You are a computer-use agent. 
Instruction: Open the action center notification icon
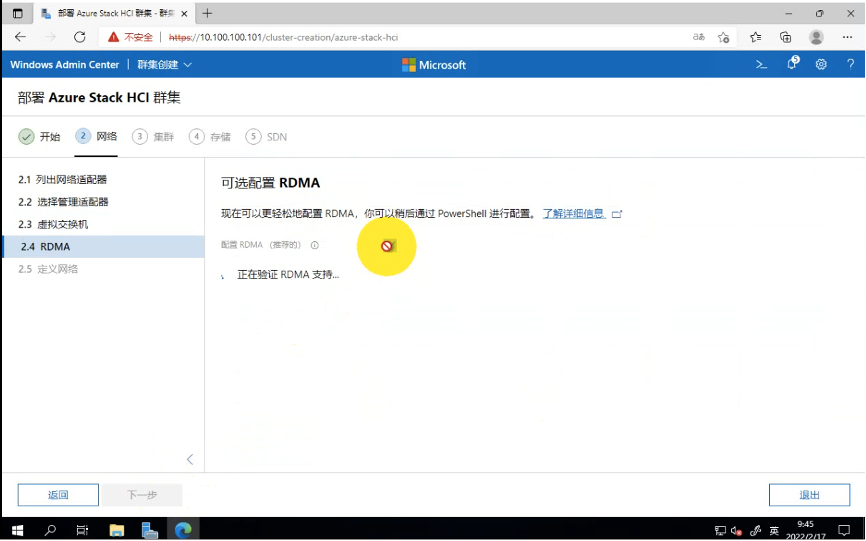coord(844,530)
